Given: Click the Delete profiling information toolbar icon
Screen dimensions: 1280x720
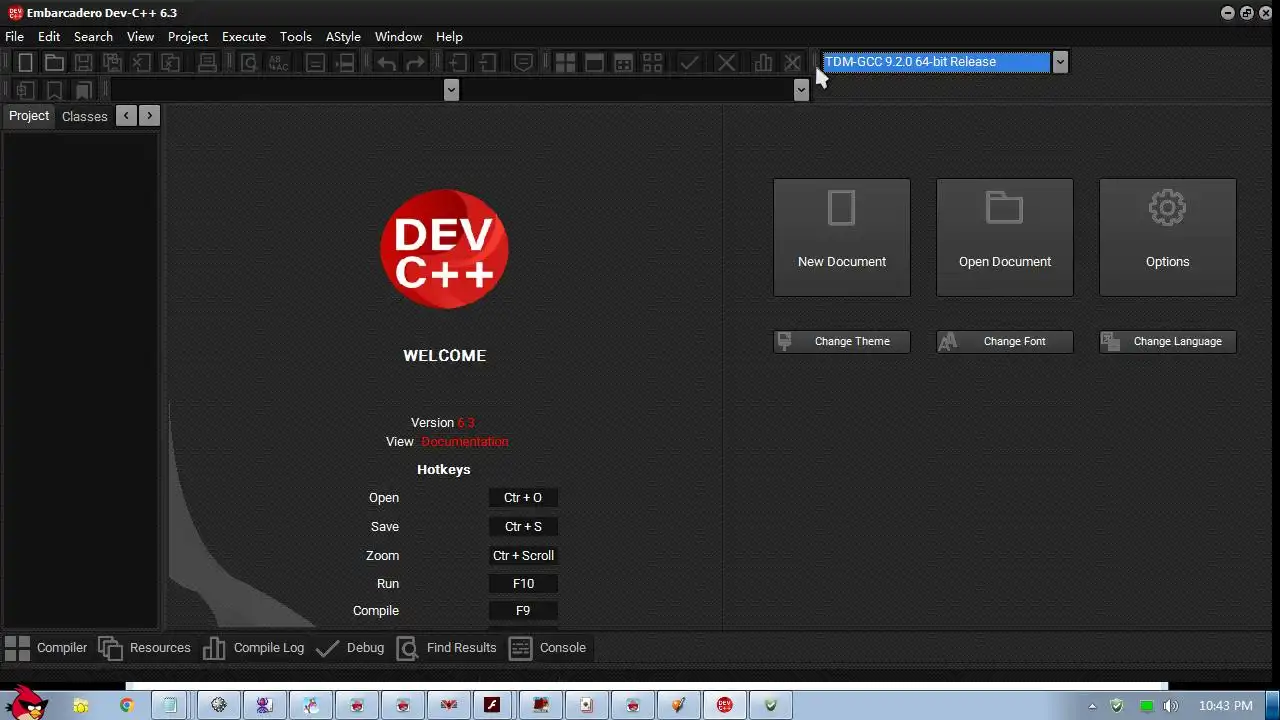Looking at the screenshot, I should 792,62.
